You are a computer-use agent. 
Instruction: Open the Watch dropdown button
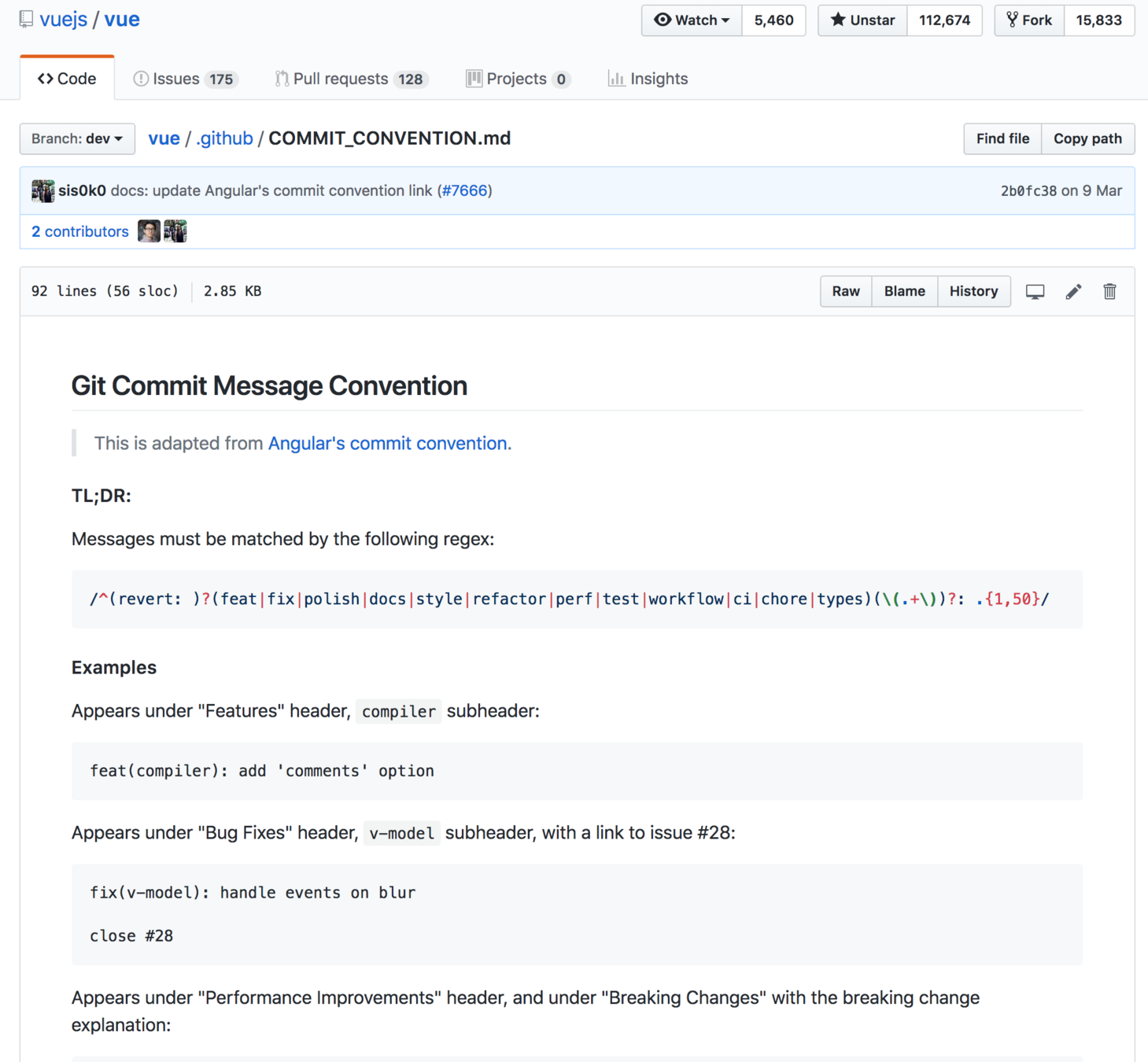tap(692, 20)
